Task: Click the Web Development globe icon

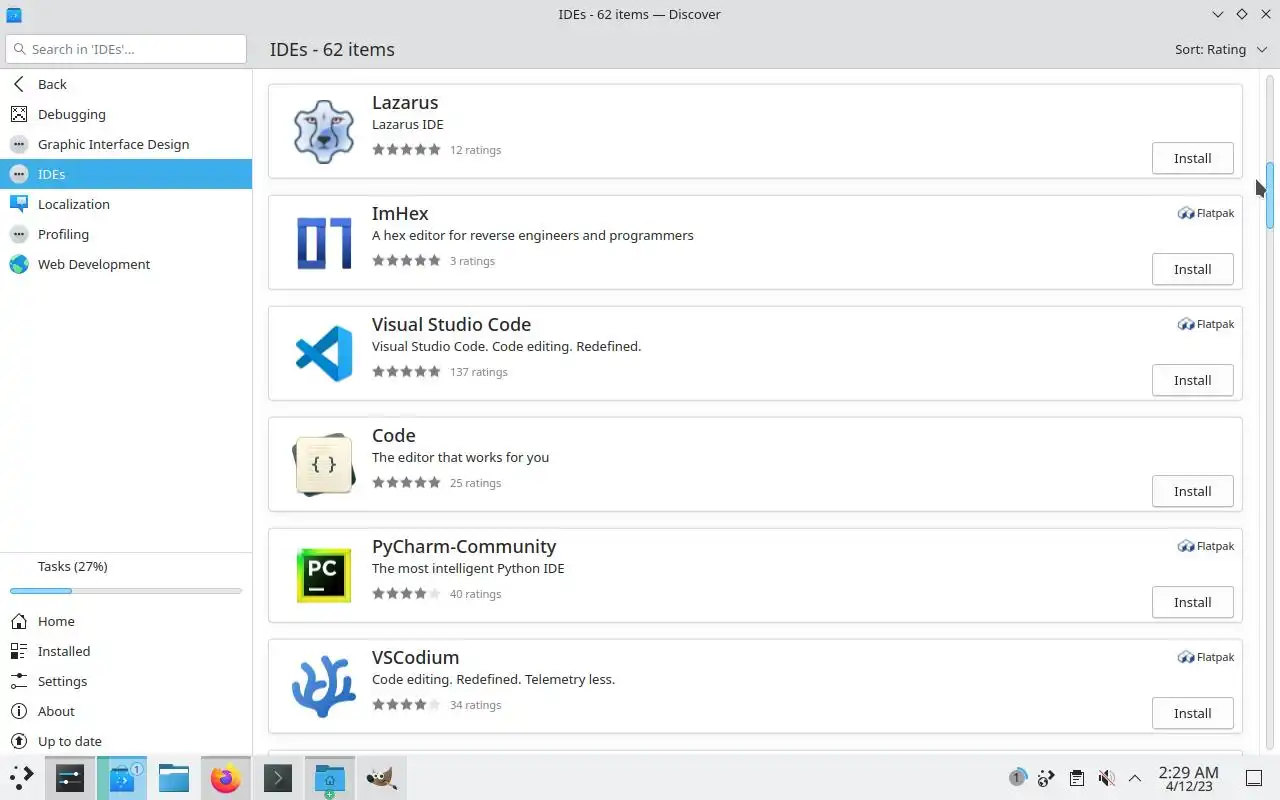Action: [x=19, y=264]
